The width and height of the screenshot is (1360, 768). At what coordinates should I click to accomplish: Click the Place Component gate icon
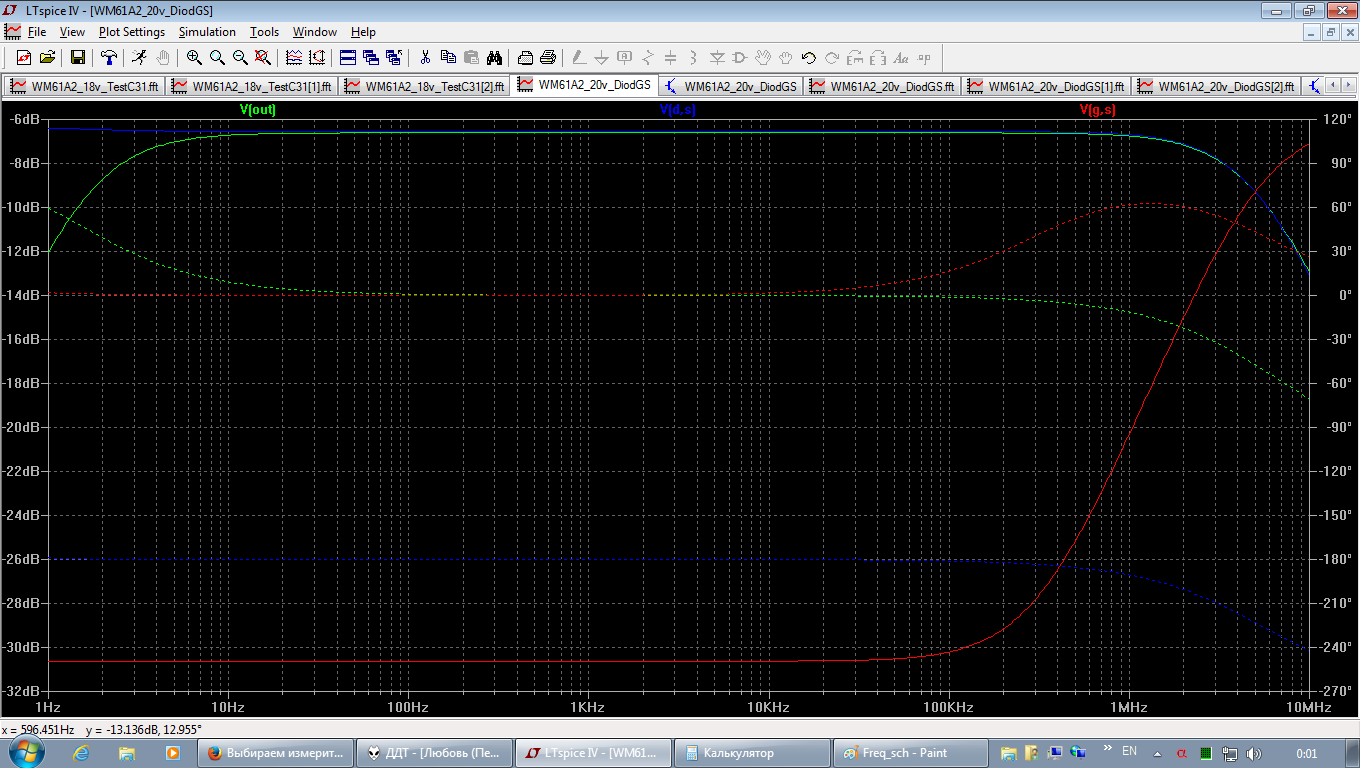click(x=740, y=57)
